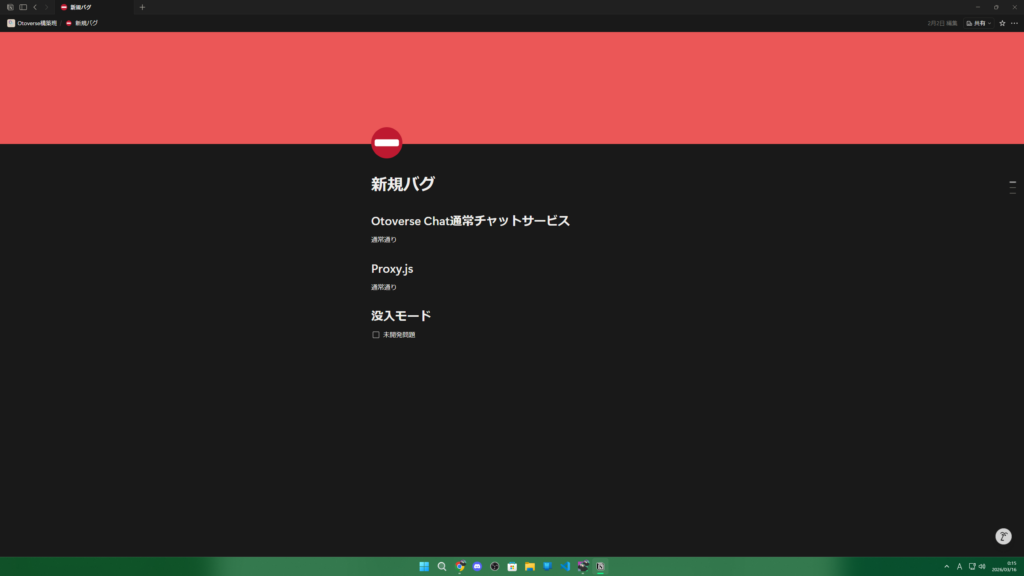Expand the page outline on the right edge
1024x576 pixels.
coord(1012,188)
